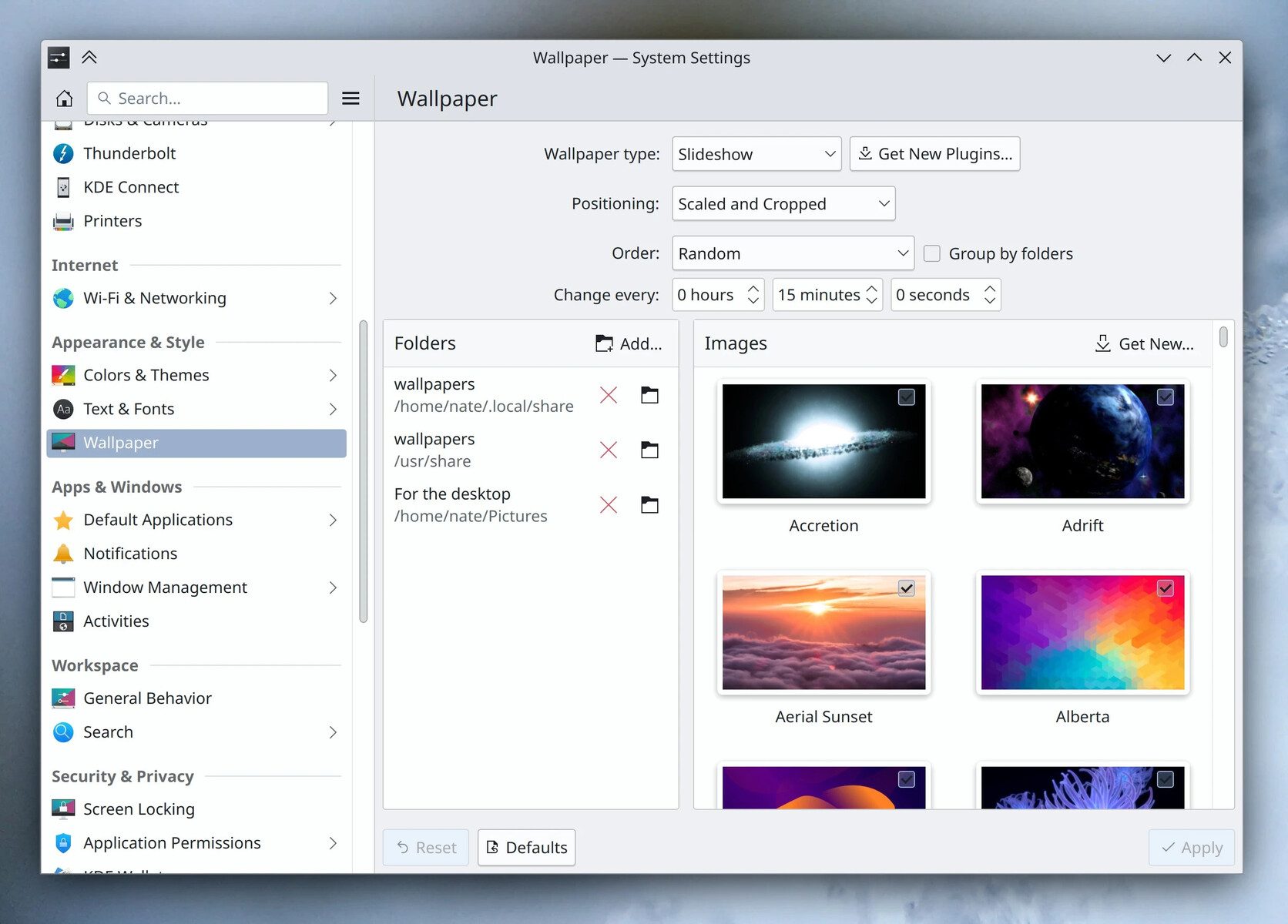Select the Accretion wallpaper thumbnail
The image size is (1288, 924).
click(823, 441)
